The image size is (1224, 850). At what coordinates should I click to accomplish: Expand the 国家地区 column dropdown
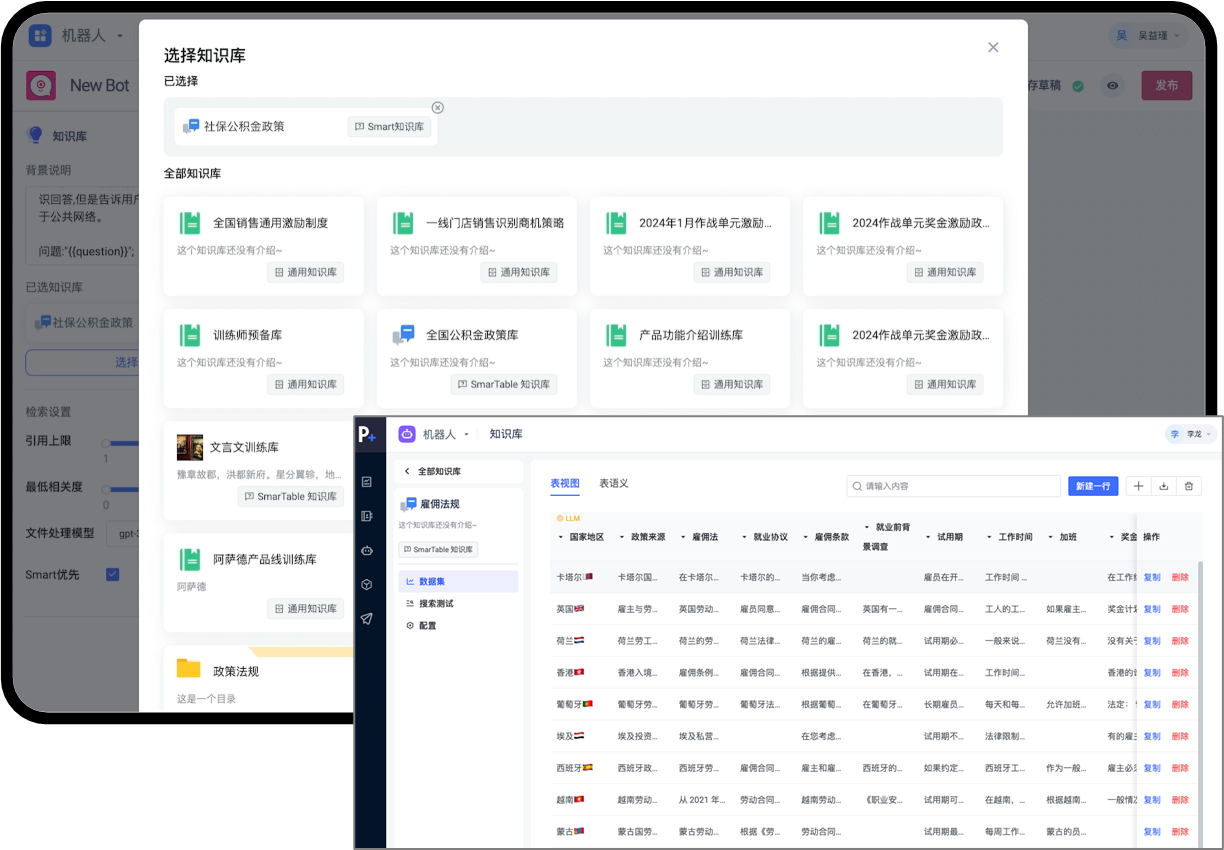[561, 537]
